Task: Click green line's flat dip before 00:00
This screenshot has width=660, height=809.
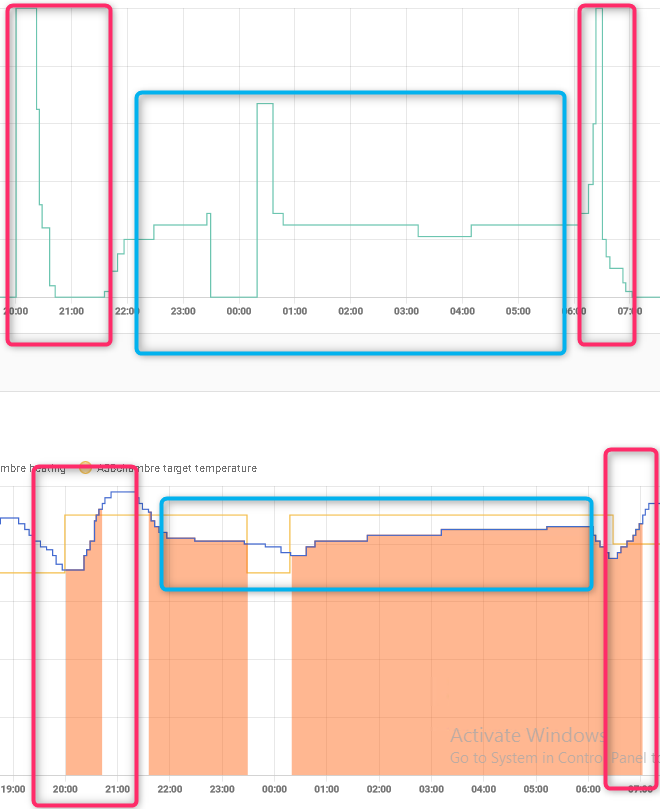Action: pyautogui.click(x=233, y=297)
